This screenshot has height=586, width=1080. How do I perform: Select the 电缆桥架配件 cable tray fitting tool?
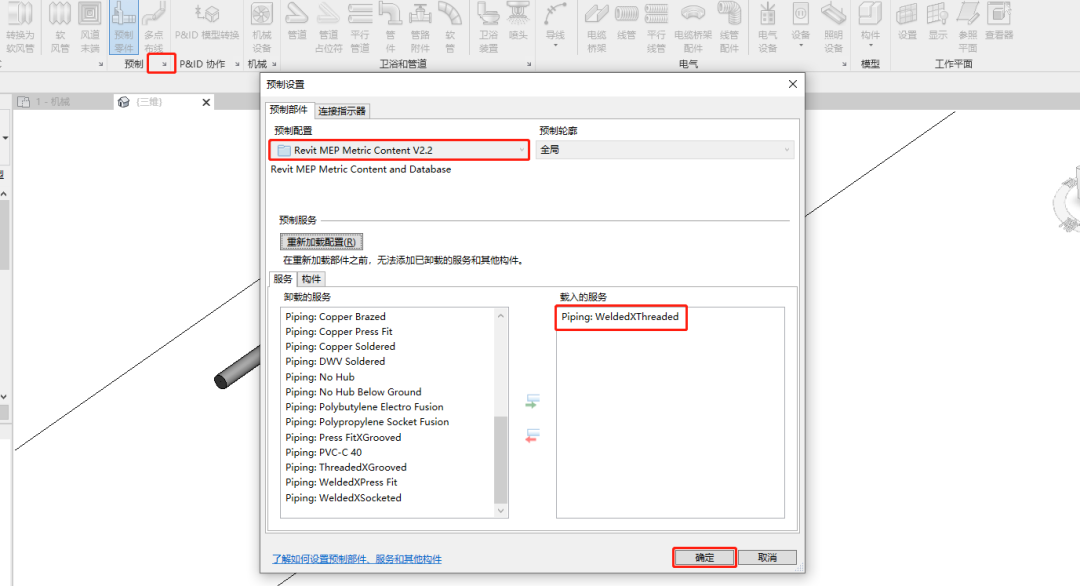(x=692, y=27)
